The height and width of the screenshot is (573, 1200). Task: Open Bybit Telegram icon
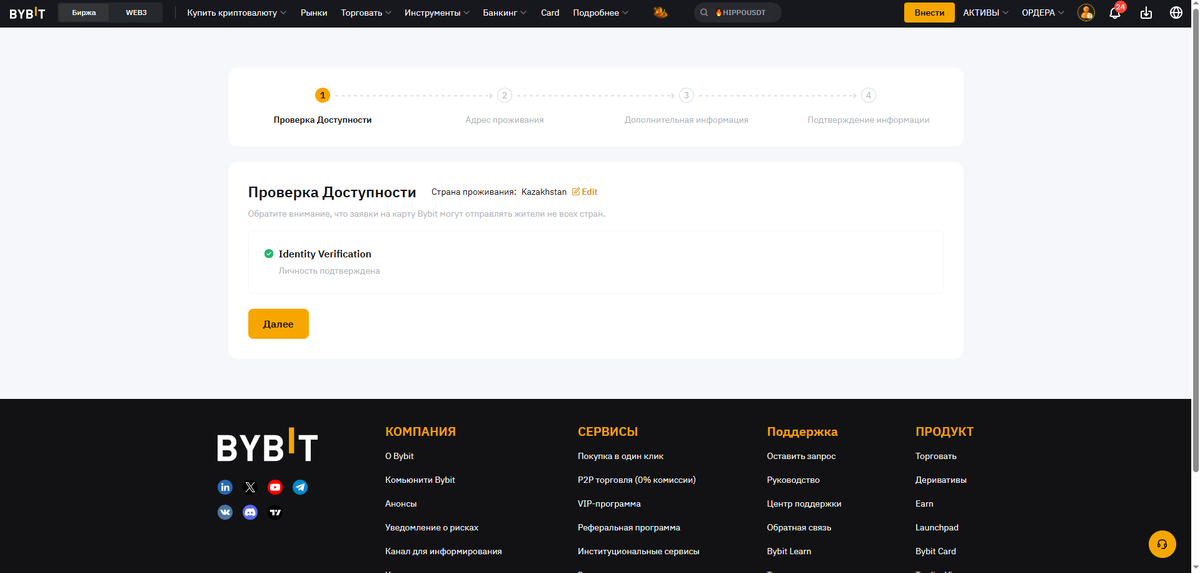[300, 487]
